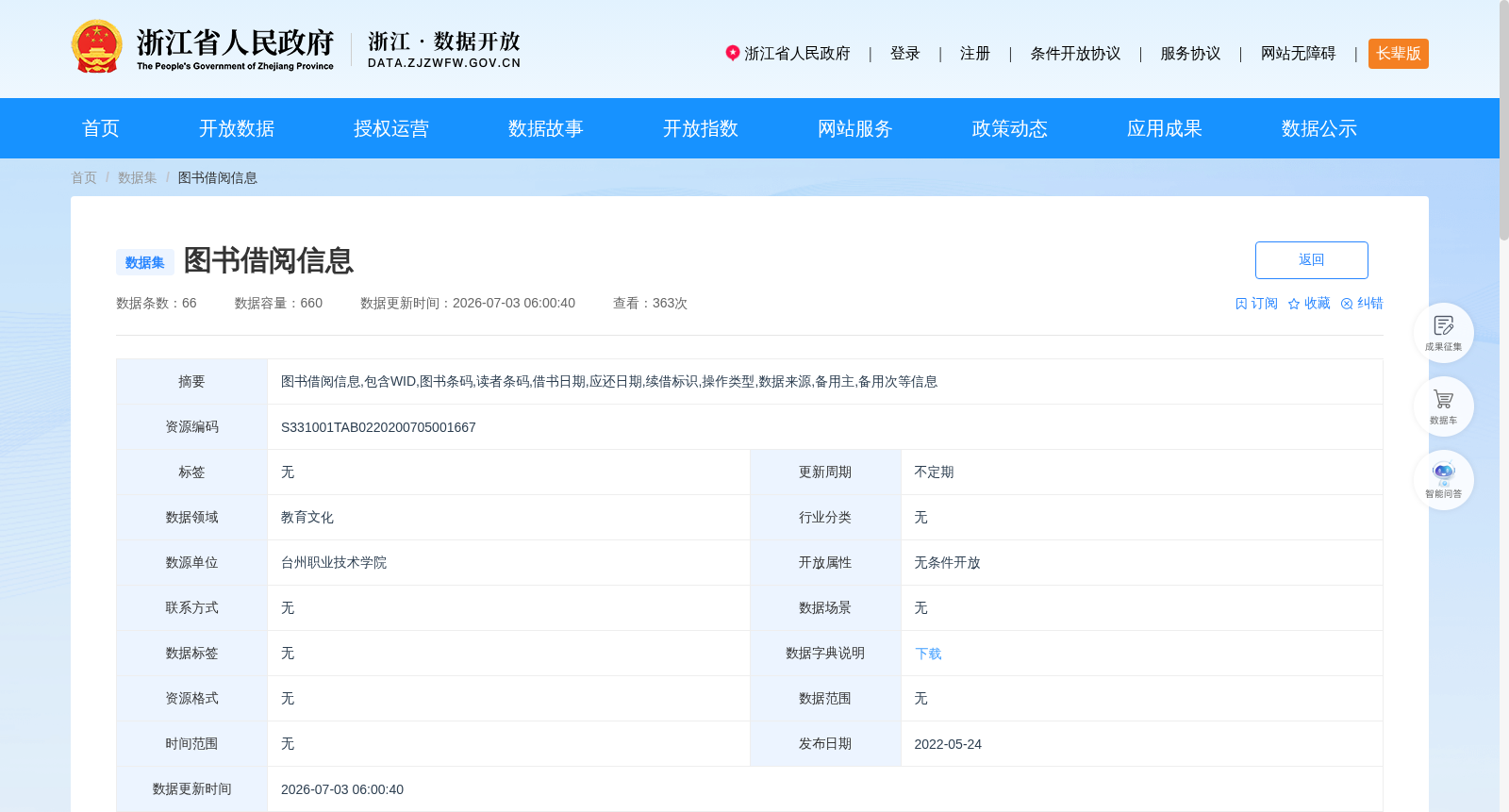This screenshot has width=1509, height=812.
Task: Click the 注册 link
Action: click(975, 54)
